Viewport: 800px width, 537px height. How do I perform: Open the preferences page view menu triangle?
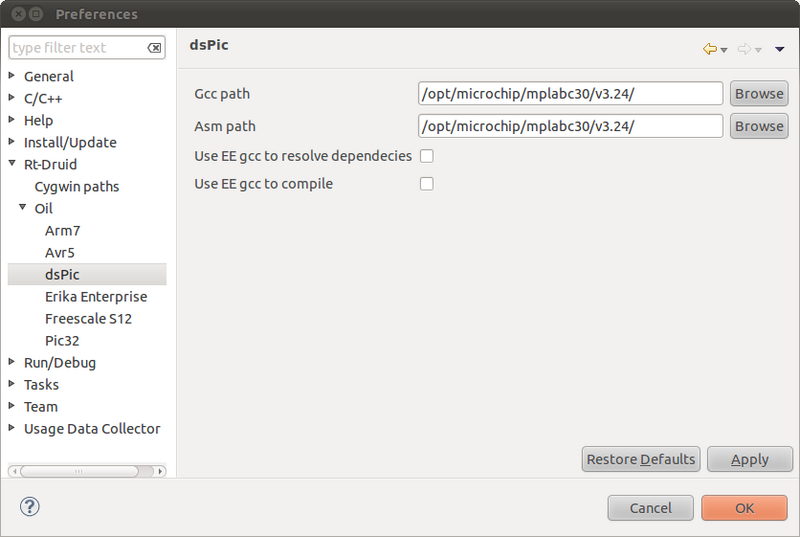pos(779,49)
